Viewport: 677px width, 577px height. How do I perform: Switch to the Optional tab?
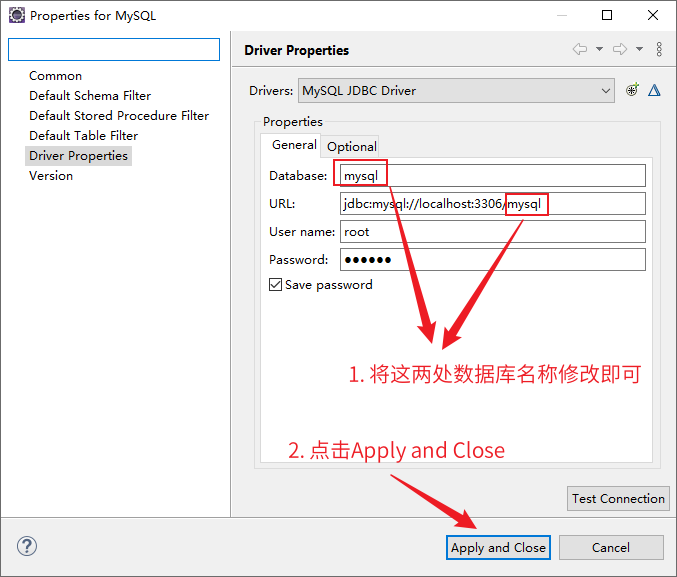352,146
